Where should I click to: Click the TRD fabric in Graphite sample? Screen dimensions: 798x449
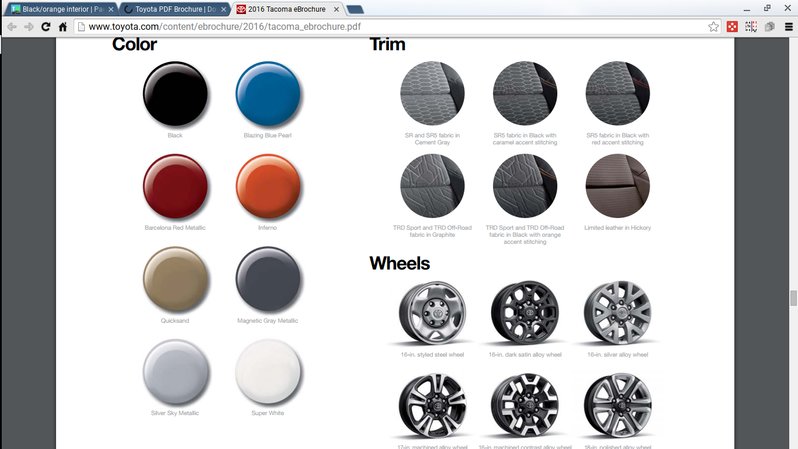click(433, 186)
